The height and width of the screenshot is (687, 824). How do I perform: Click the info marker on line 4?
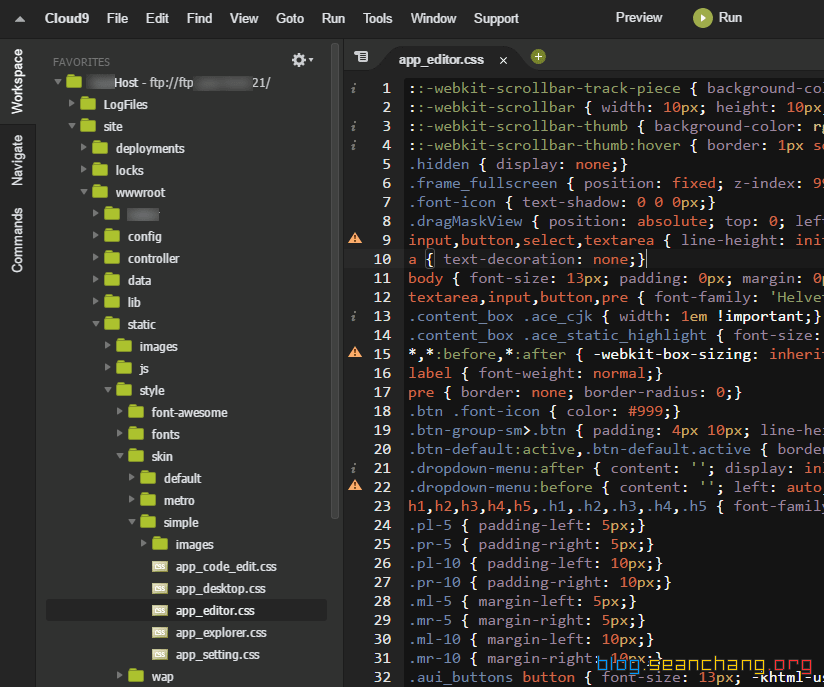pos(354,145)
